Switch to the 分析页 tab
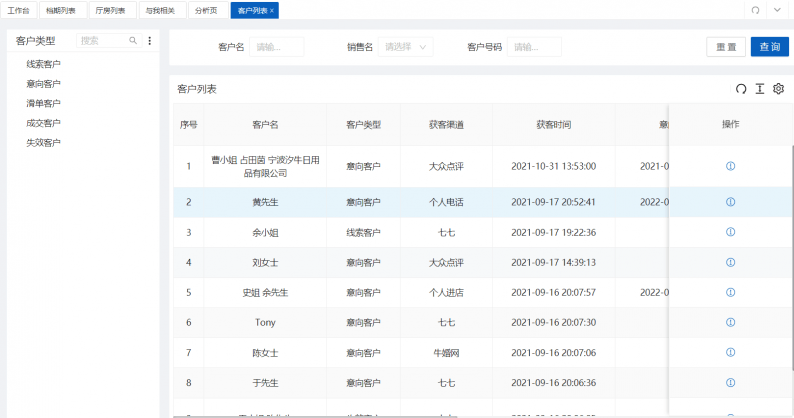 [x=206, y=10]
